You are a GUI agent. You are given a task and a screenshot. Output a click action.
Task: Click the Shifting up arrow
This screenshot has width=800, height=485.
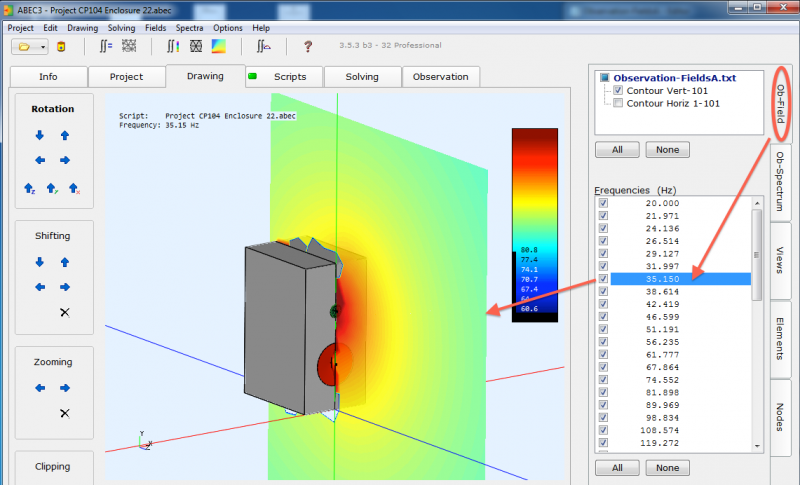65,262
